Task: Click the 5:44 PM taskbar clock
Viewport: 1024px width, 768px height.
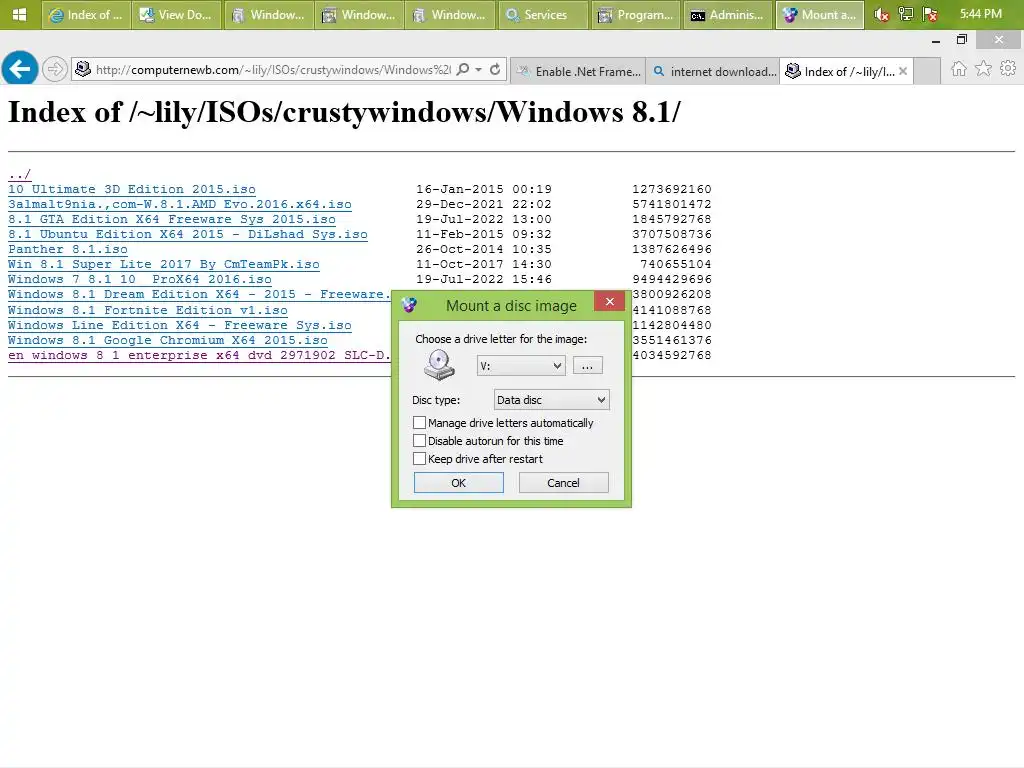Action: point(981,14)
